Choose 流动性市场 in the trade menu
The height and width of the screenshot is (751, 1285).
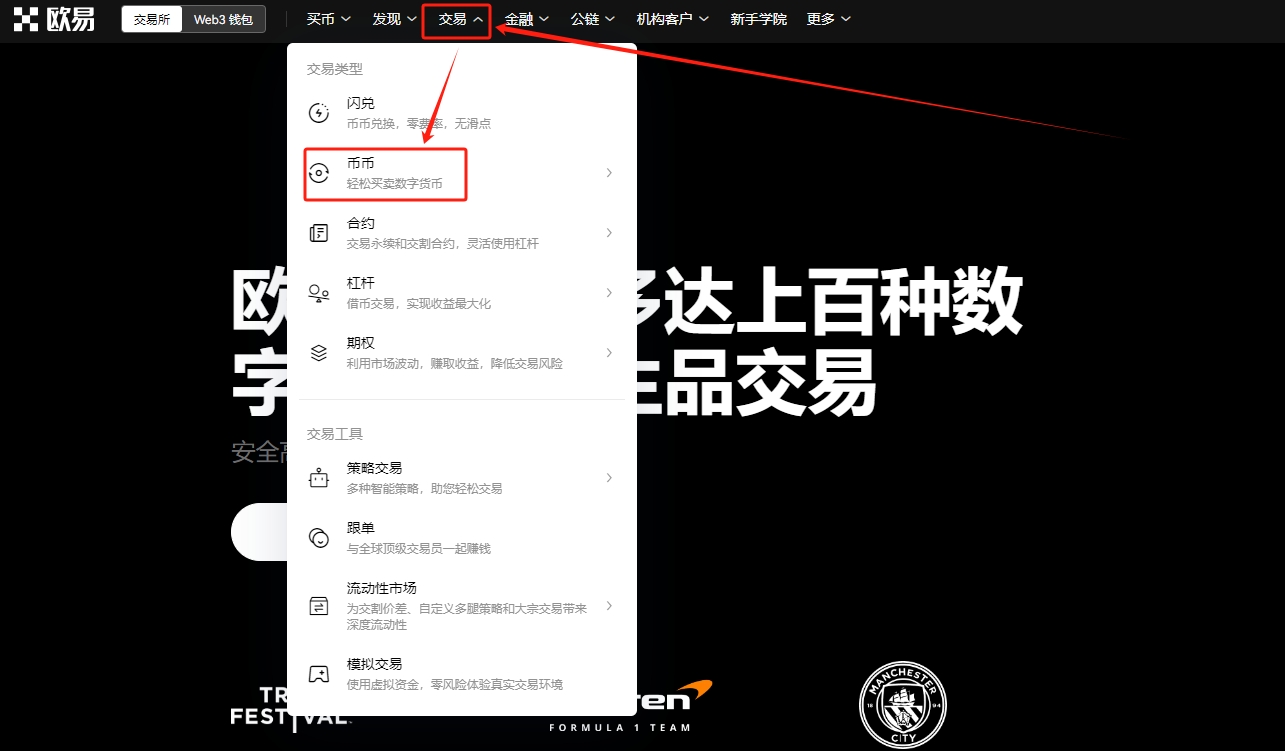(x=462, y=606)
